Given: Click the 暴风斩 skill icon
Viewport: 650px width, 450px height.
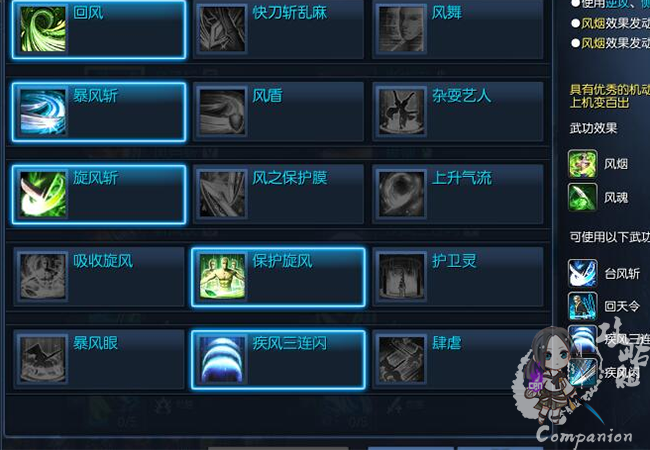Looking at the screenshot, I should [x=43, y=112].
